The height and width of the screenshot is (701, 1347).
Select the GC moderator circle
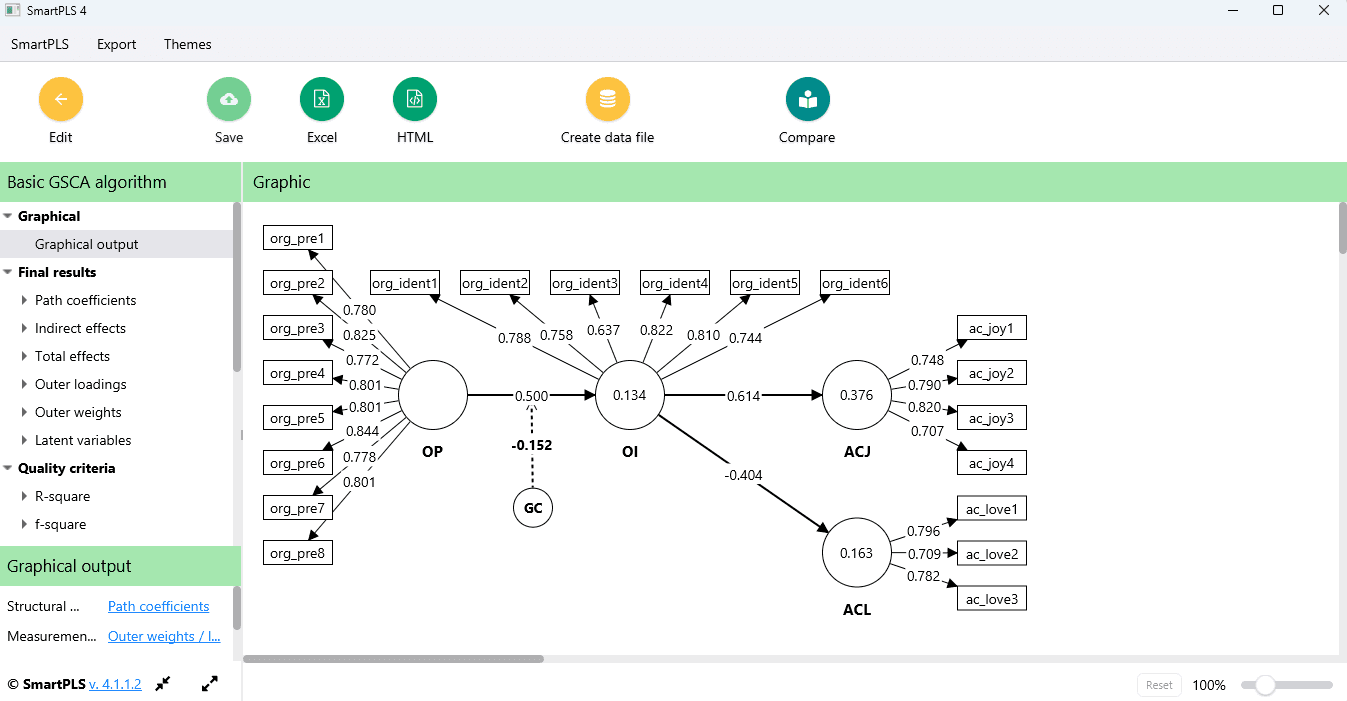[x=533, y=508]
